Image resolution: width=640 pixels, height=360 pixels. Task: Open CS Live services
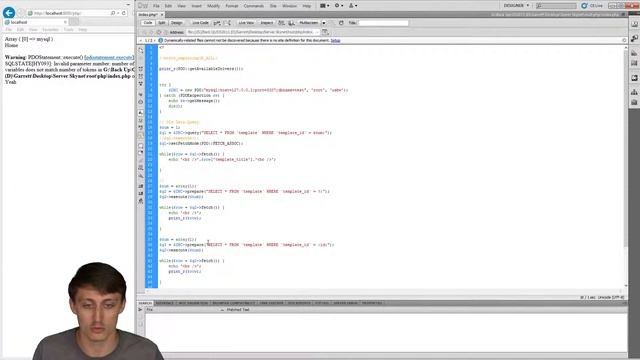pos(592,6)
